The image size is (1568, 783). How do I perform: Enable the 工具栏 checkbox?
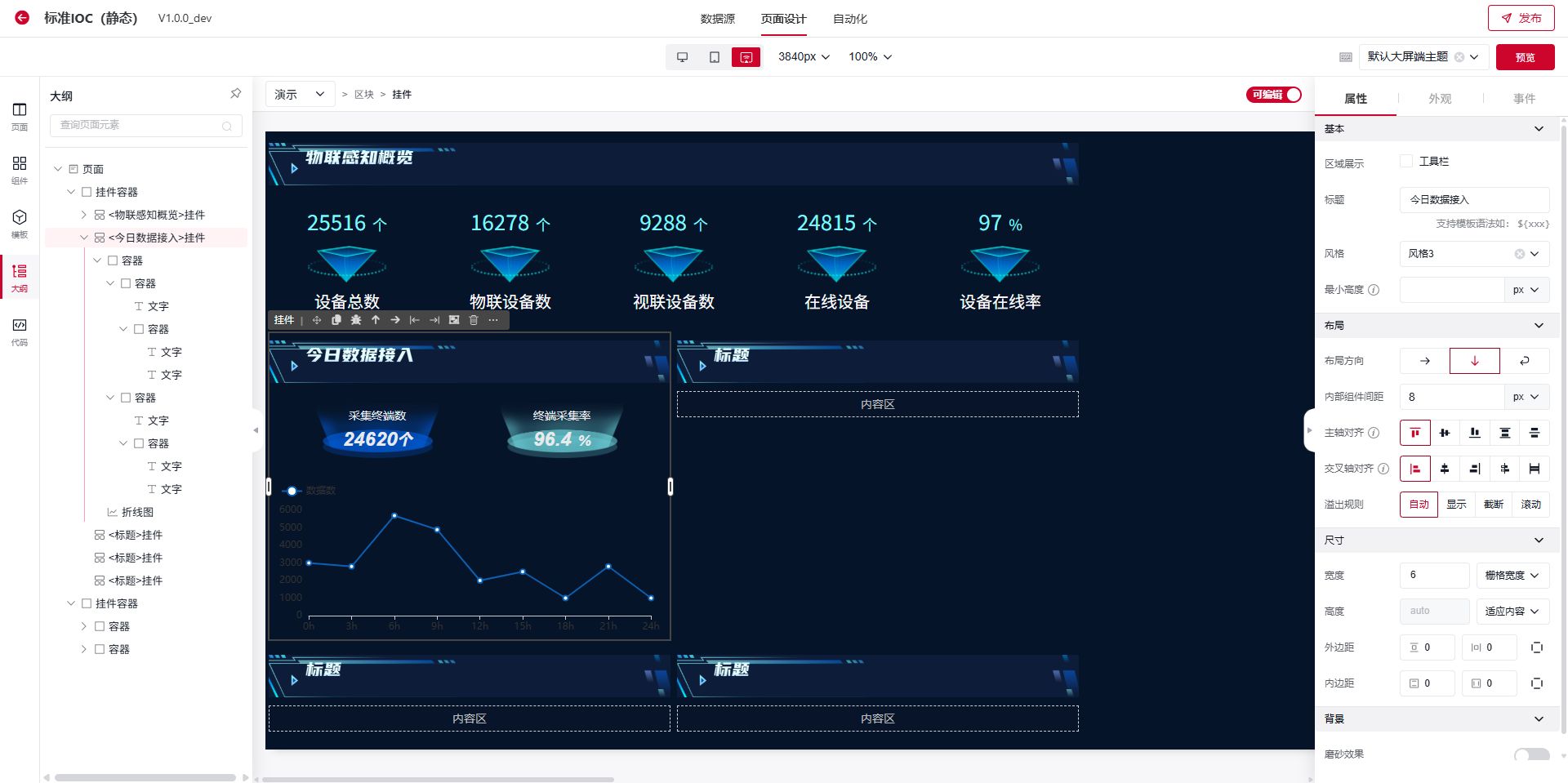click(x=1406, y=162)
